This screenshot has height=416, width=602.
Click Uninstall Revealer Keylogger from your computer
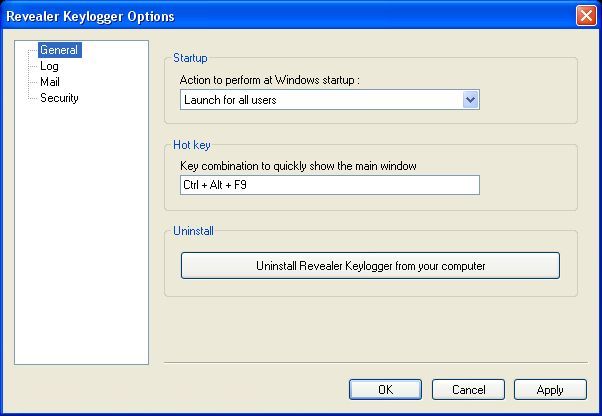[370, 266]
